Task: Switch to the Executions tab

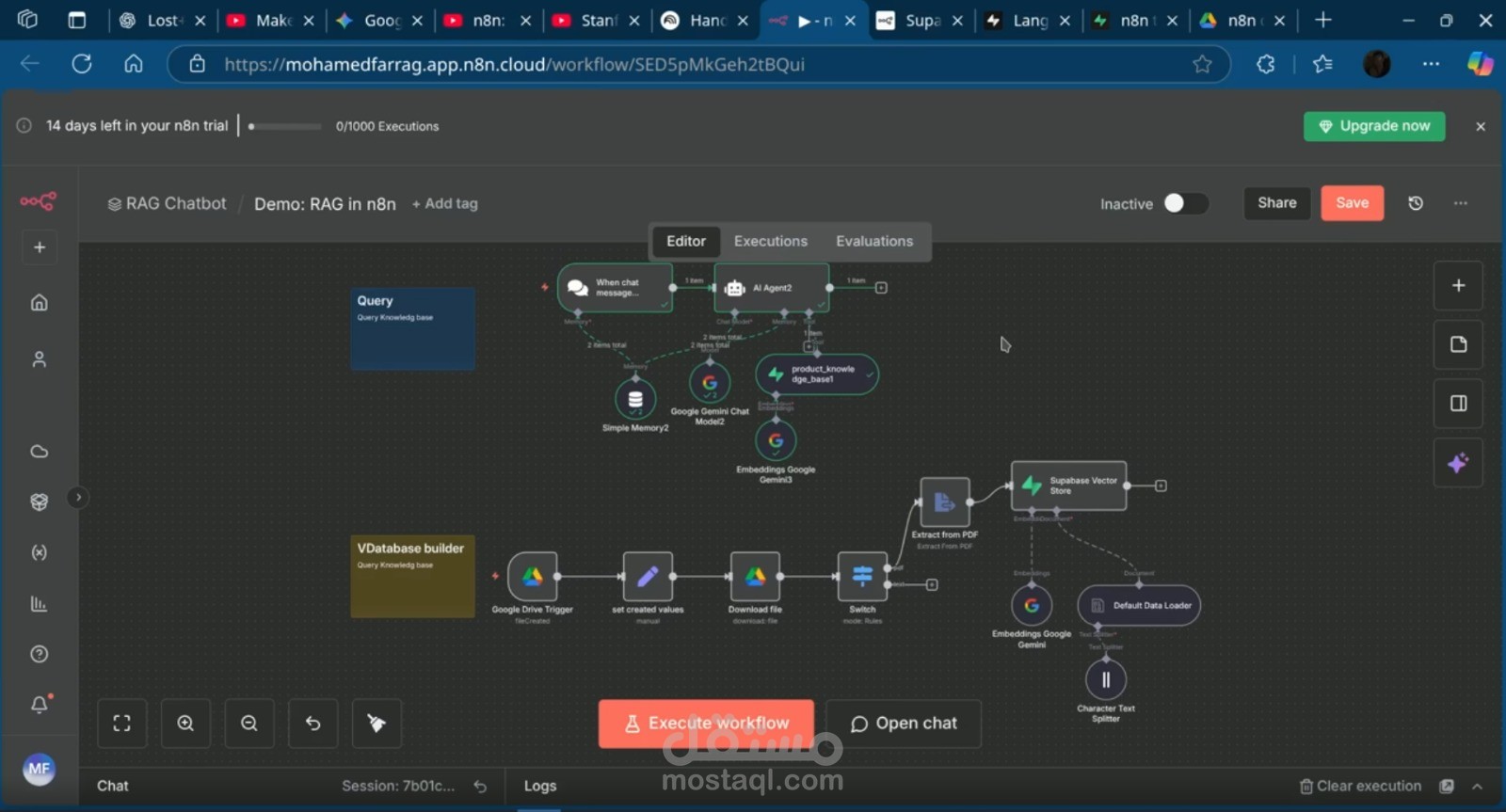Action: pos(771,242)
